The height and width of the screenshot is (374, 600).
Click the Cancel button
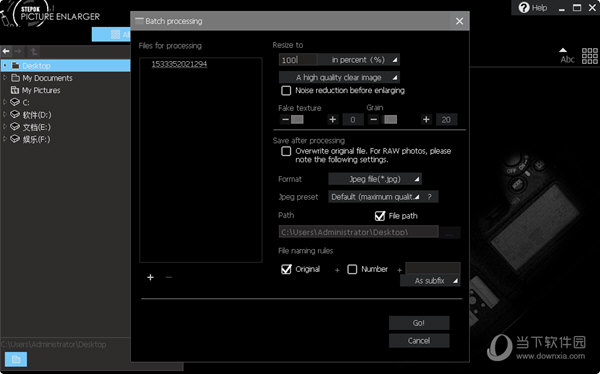[419, 340]
